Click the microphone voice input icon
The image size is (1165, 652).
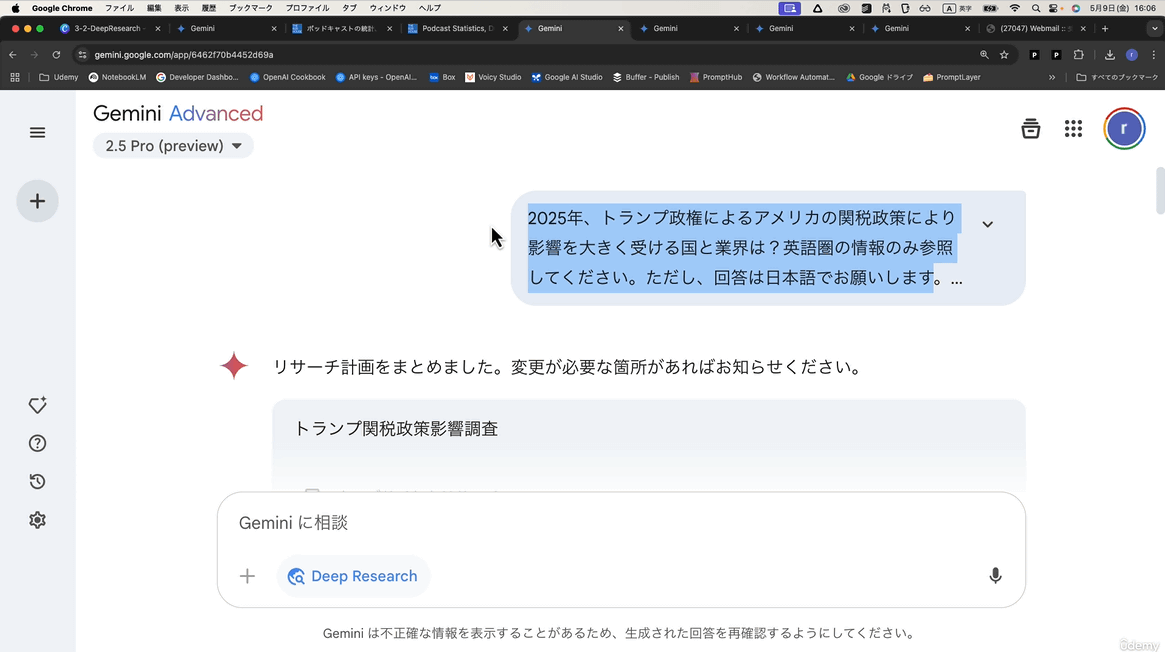point(994,576)
